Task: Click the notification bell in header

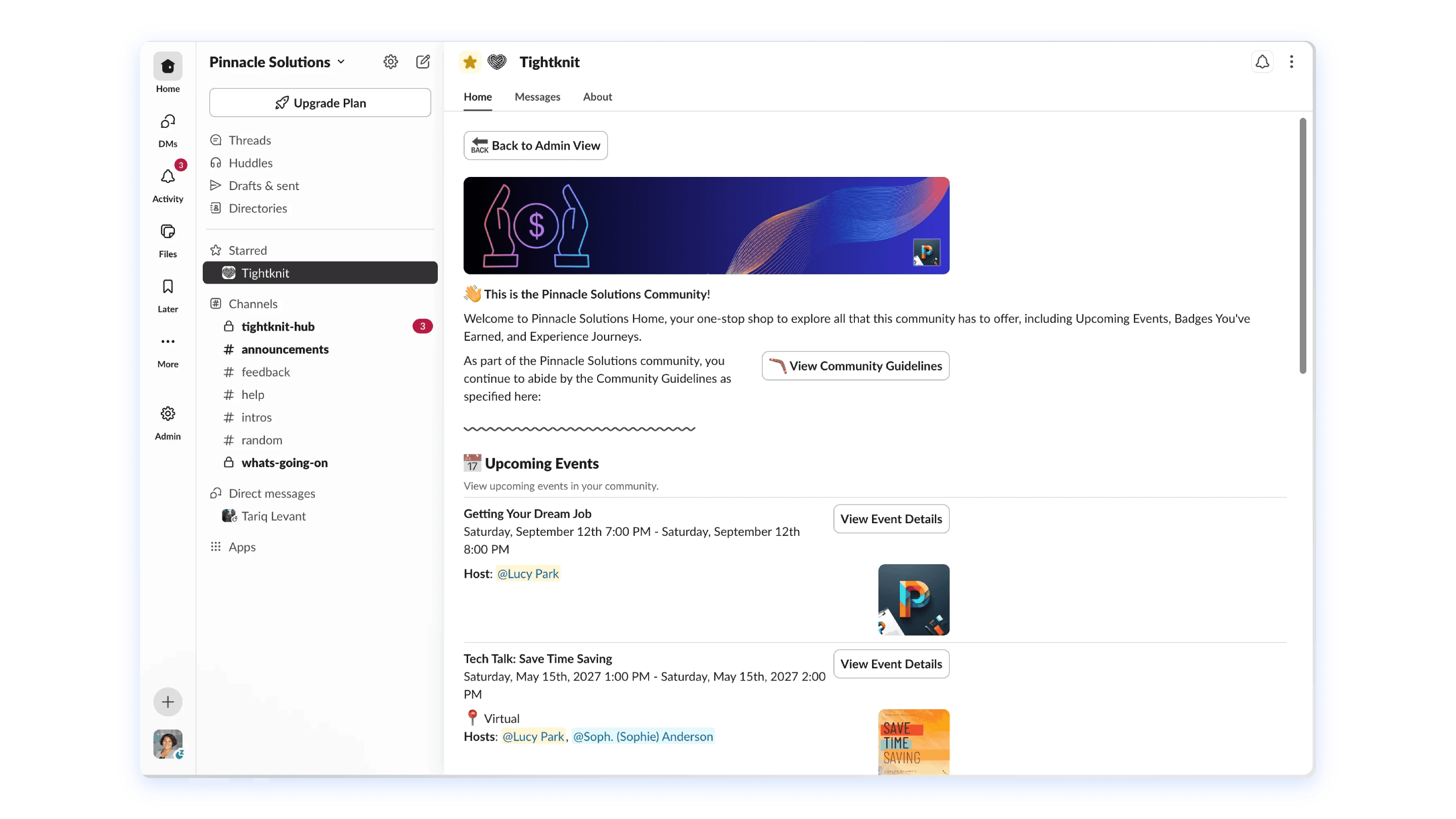Action: (1262, 62)
